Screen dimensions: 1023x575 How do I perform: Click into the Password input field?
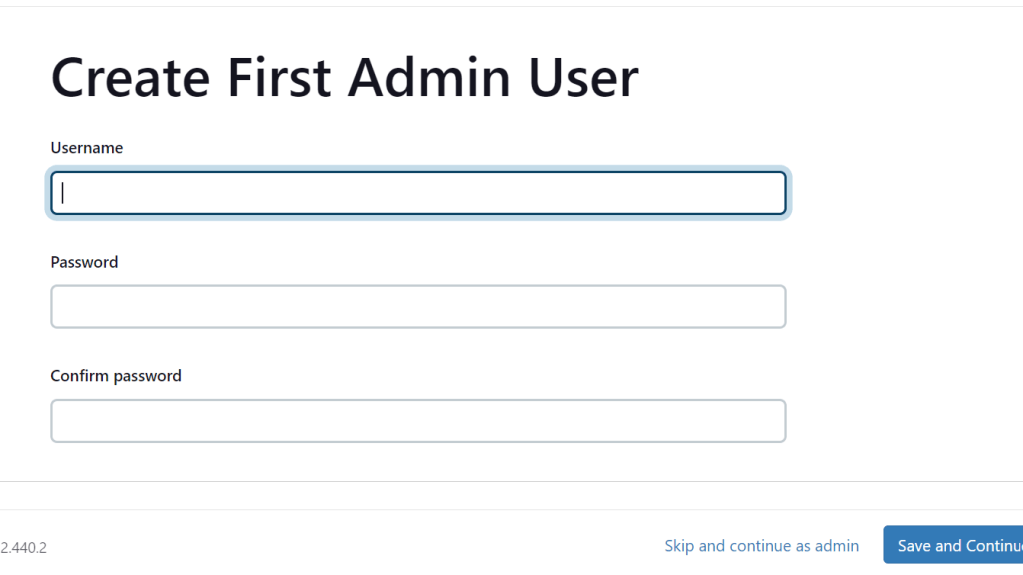click(418, 307)
